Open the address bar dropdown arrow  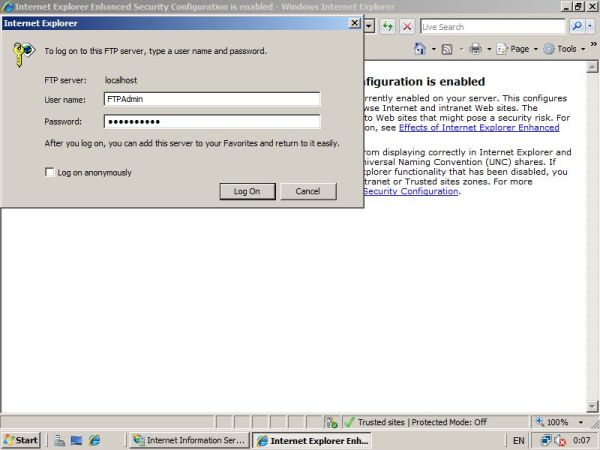click(x=369, y=26)
